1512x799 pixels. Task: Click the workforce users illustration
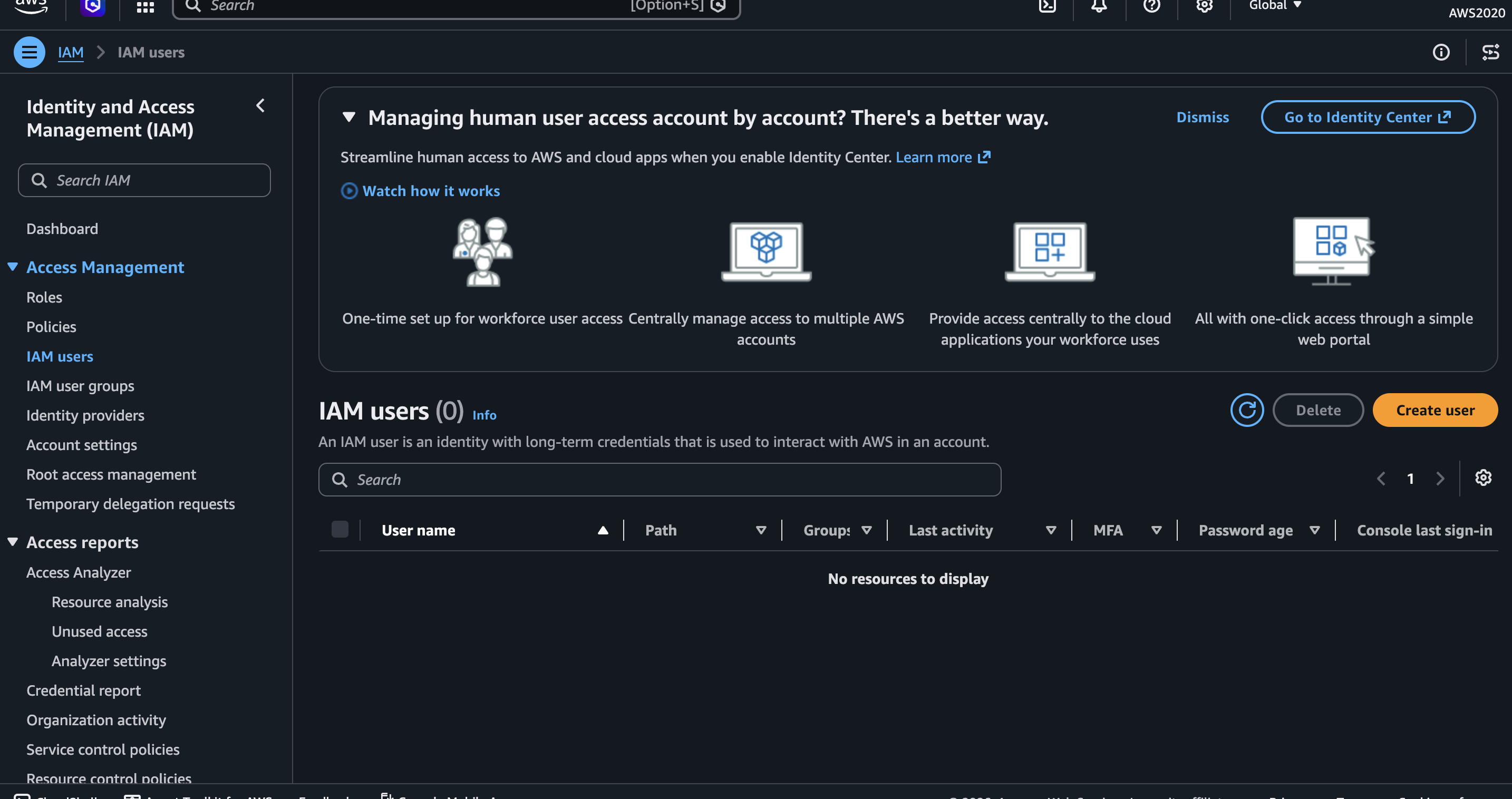(x=482, y=252)
